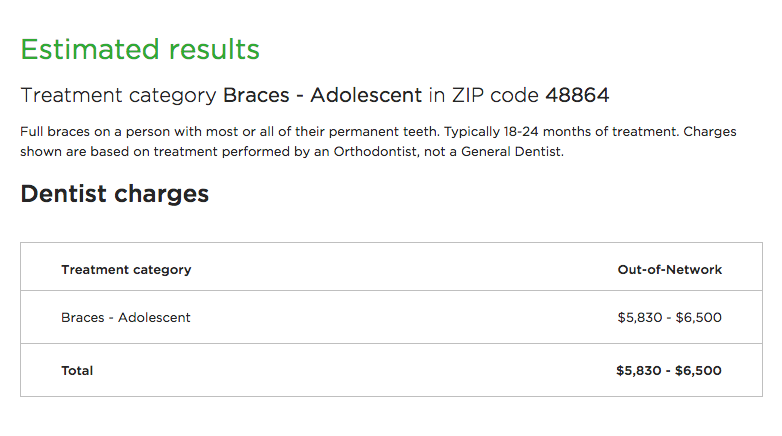Screen dimensions: 782x436
Task: Click bold Braces - Adolescent in the subtitle
Action: click(322, 96)
